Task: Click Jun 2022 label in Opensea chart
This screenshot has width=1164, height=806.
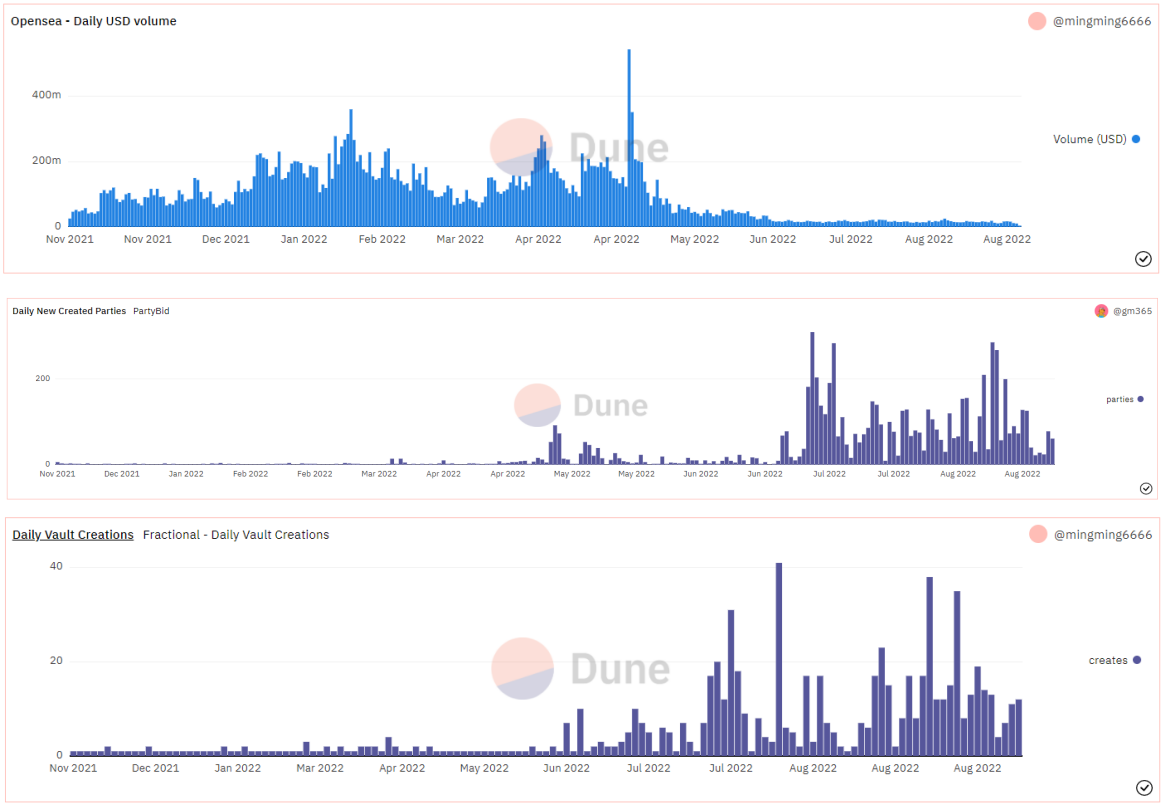Action: click(773, 239)
